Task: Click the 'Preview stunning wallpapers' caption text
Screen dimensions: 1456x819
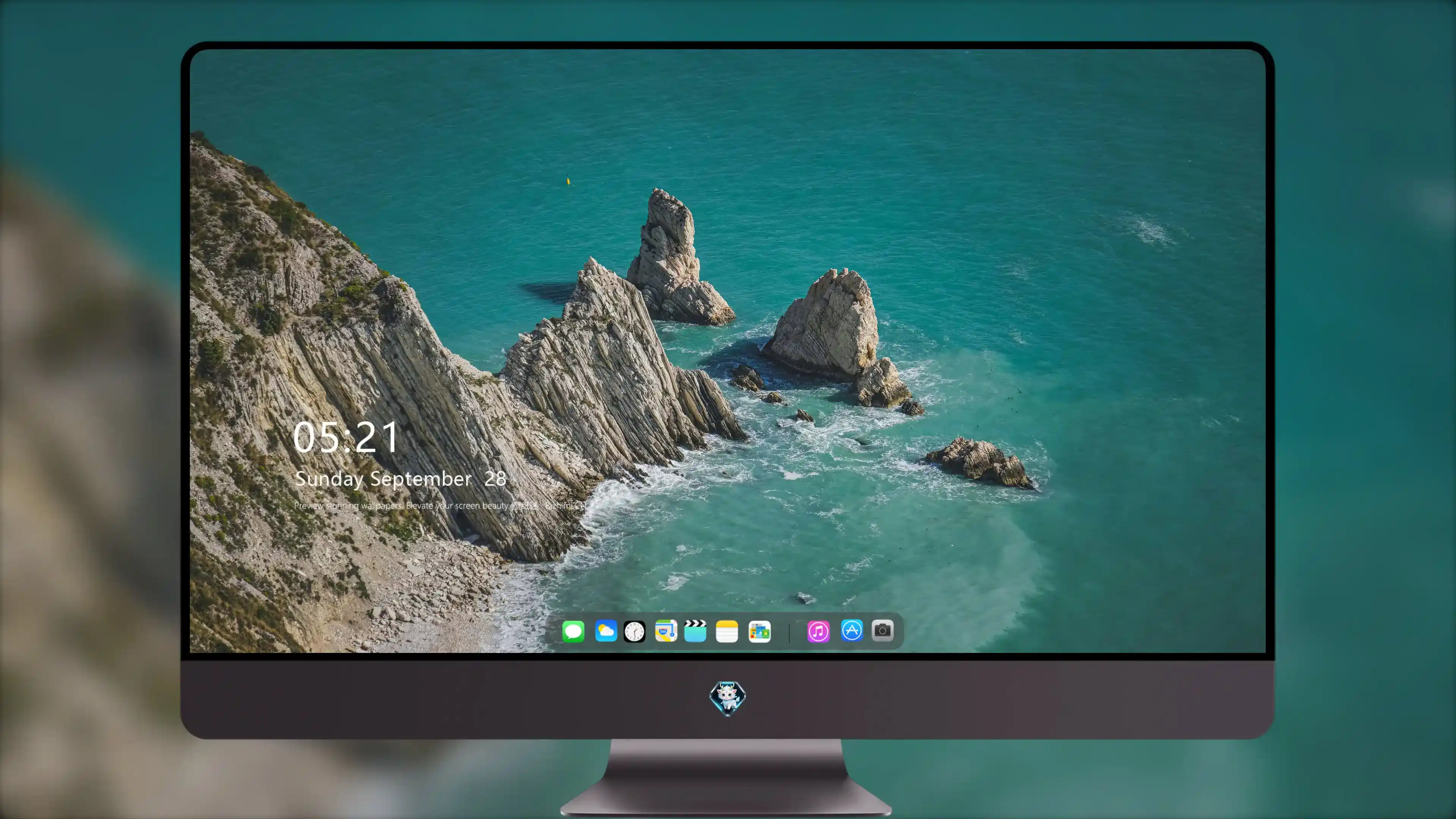Action: (x=441, y=505)
